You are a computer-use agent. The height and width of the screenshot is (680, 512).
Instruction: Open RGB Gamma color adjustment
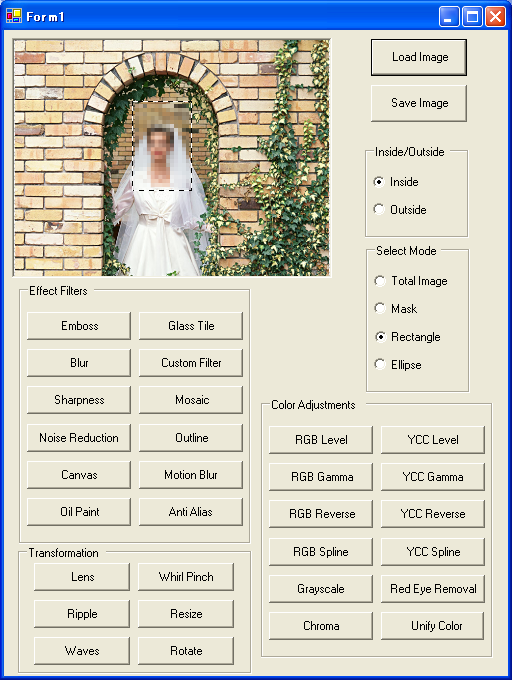(x=321, y=477)
